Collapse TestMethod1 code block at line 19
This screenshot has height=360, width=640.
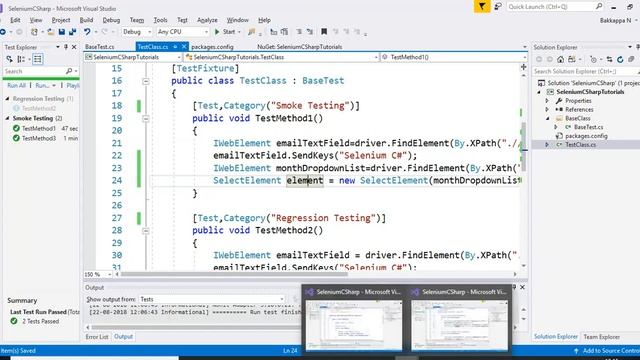point(146,119)
